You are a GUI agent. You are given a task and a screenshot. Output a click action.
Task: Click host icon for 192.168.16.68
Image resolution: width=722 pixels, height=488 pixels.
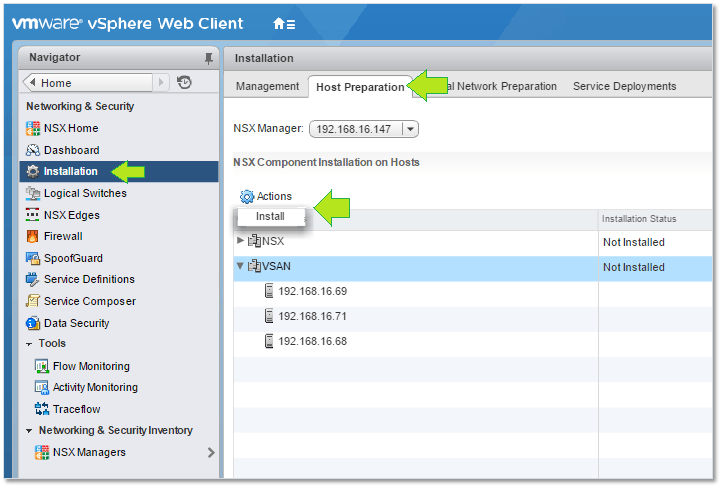[x=269, y=341]
